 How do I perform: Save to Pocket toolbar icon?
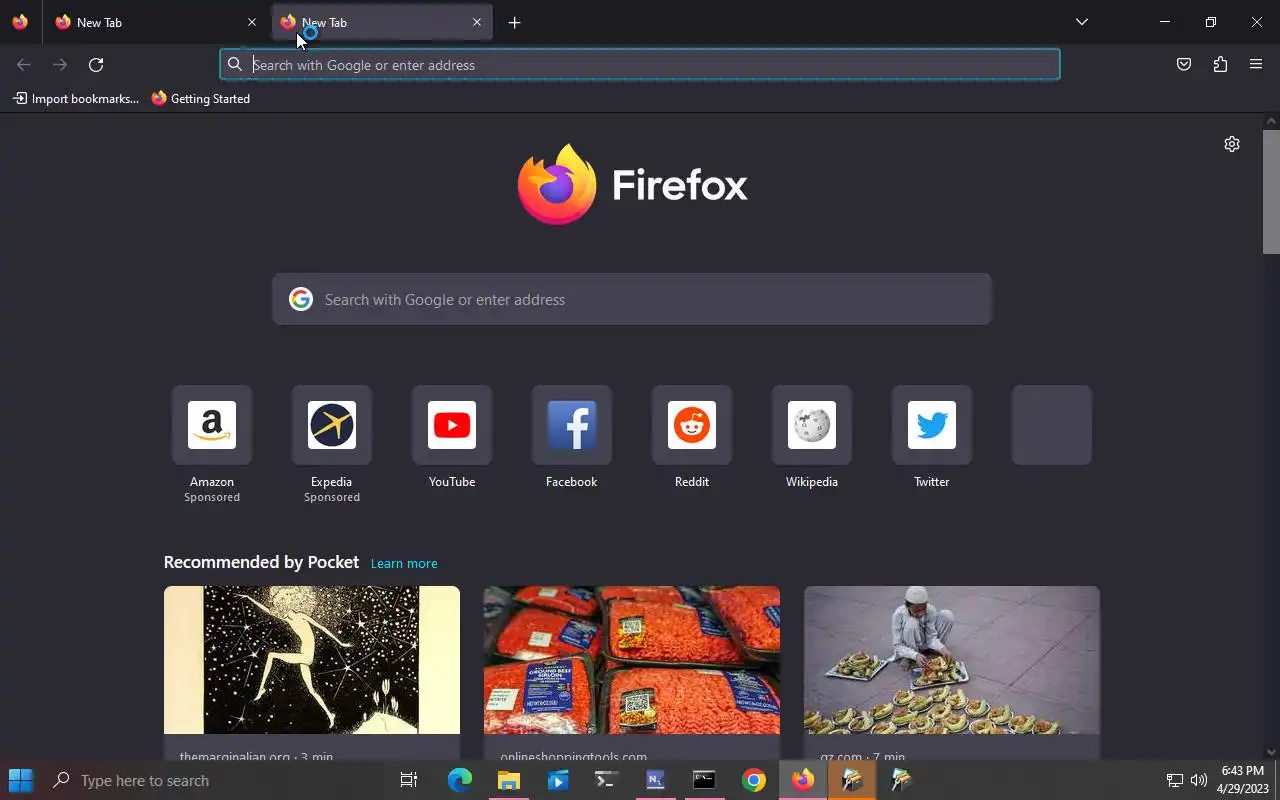coord(1184,65)
